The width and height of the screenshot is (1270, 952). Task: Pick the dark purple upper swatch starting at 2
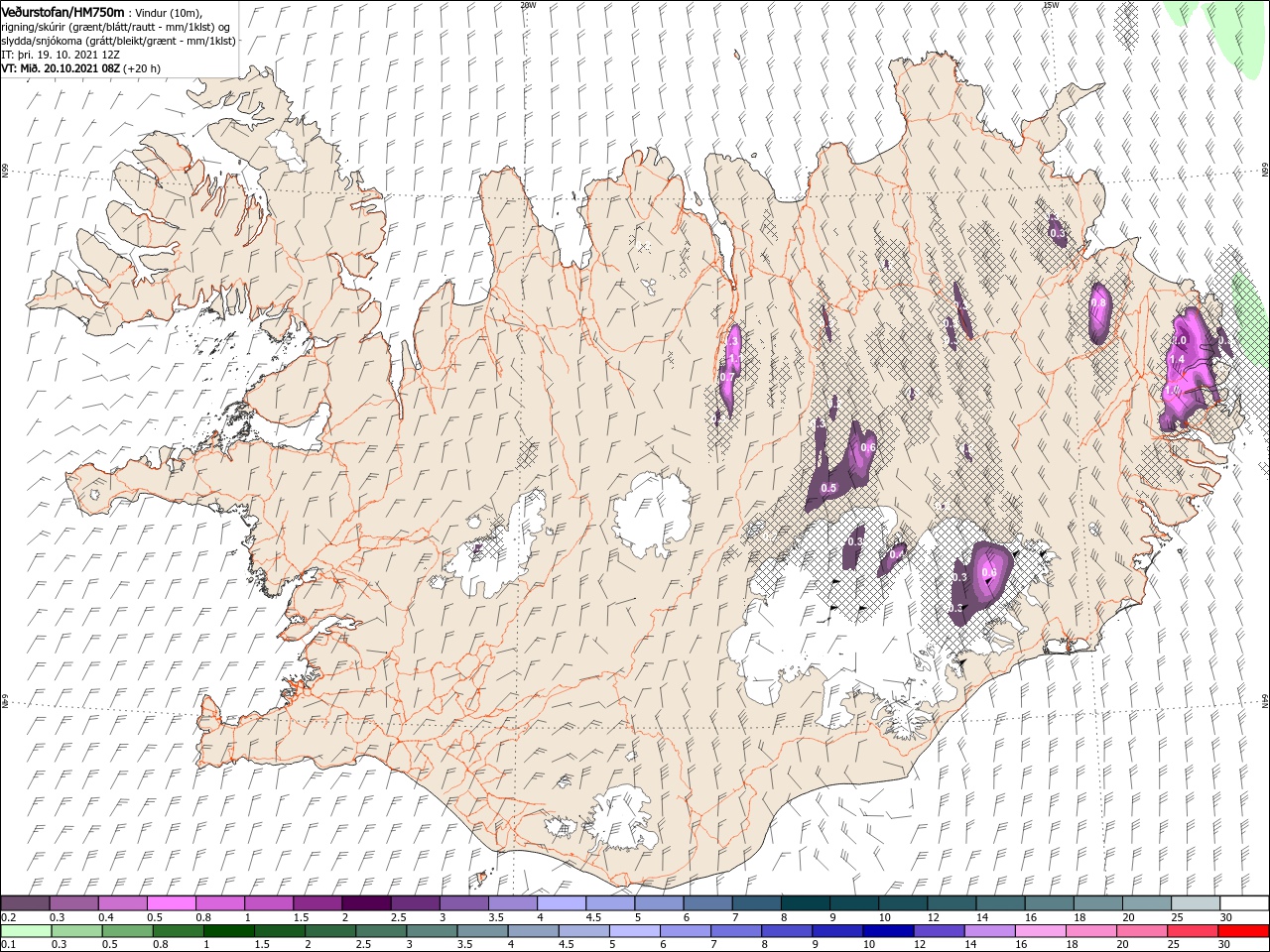[x=366, y=903]
